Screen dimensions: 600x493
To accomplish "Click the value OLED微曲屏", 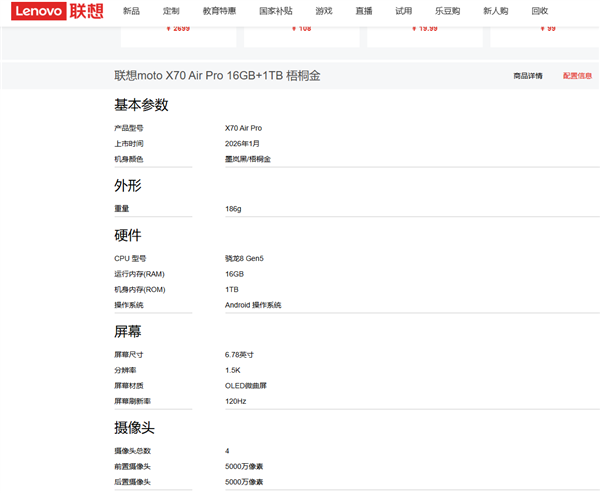I will pyautogui.click(x=246, y=386).
